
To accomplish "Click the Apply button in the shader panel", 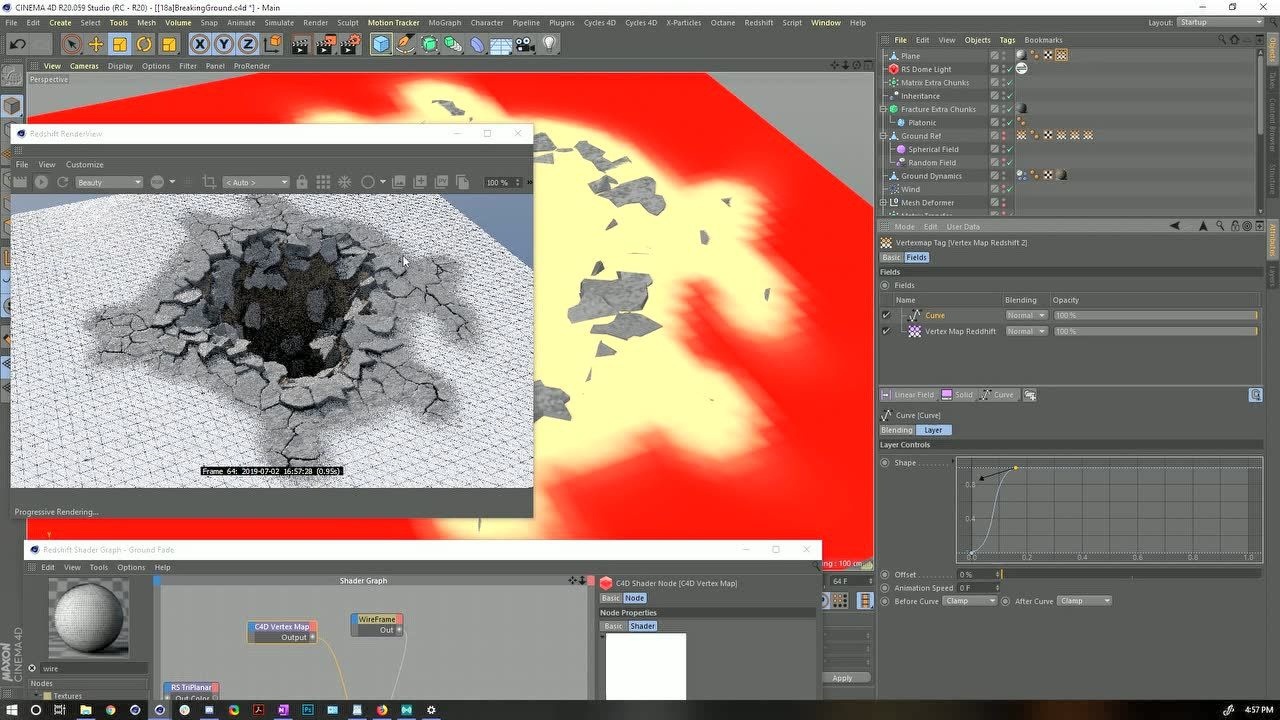I will [843, 677].
